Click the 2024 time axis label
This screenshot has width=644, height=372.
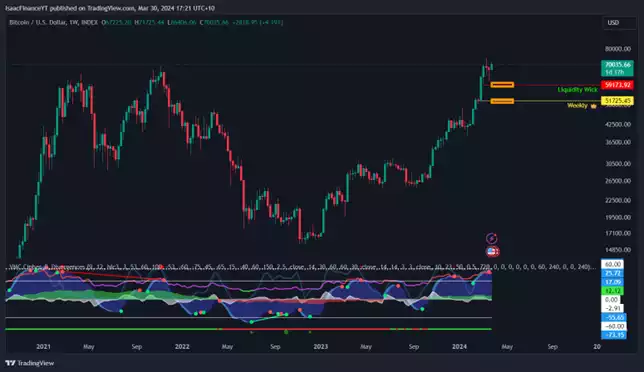[x=459, y=347]
